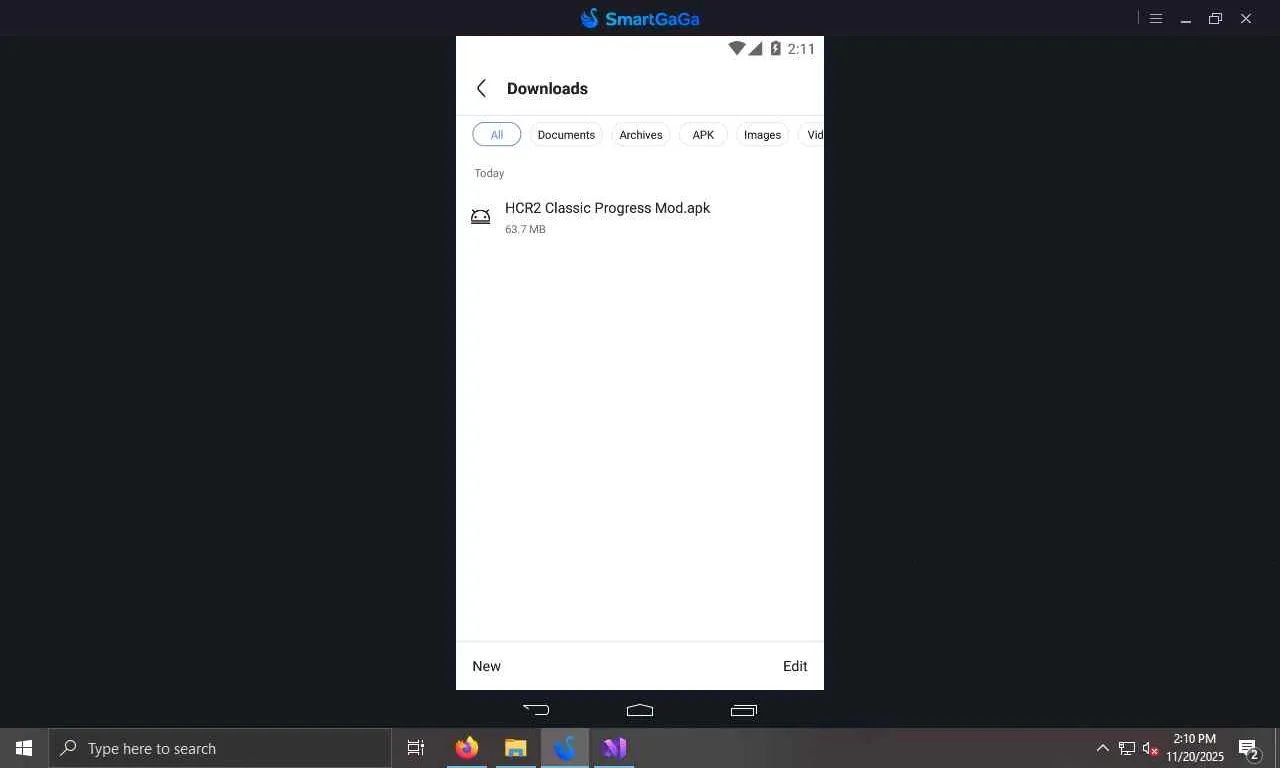The image size is (1280, 768).
Task: Open Task View on the taskbar
Action: point(416,748)
